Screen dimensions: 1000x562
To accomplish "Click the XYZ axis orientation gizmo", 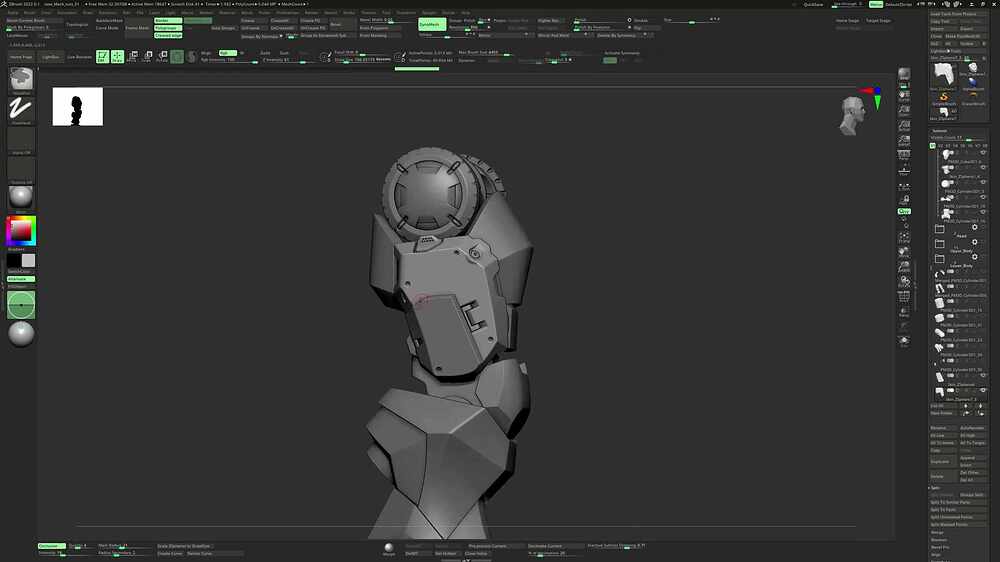I will pos(874,96).
